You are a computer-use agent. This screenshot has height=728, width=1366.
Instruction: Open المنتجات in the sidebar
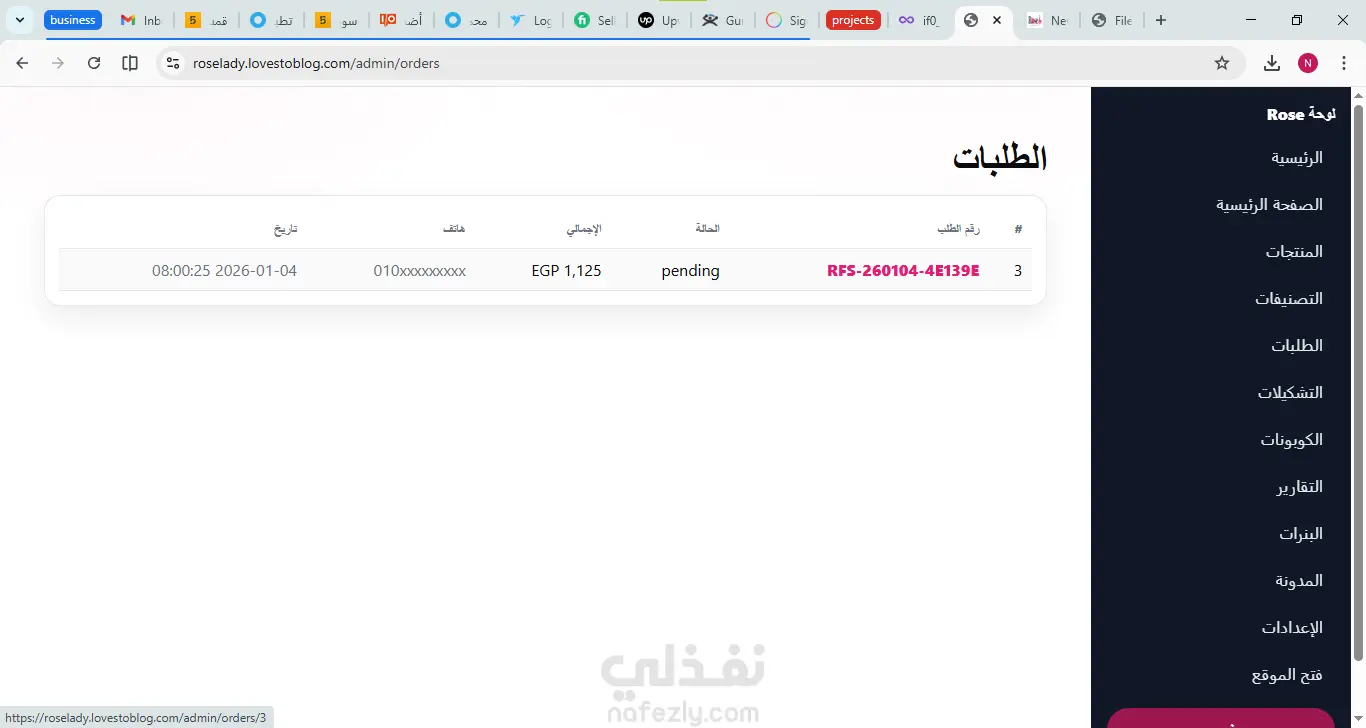click(x=1294, y=252)
